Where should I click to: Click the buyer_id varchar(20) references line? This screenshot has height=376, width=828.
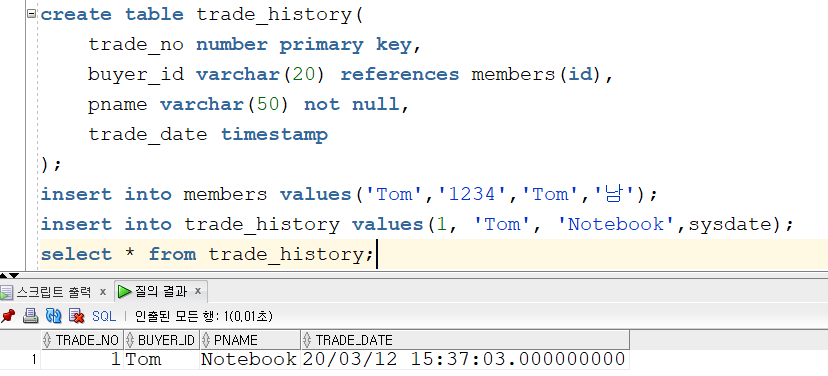tap(351, 74)
